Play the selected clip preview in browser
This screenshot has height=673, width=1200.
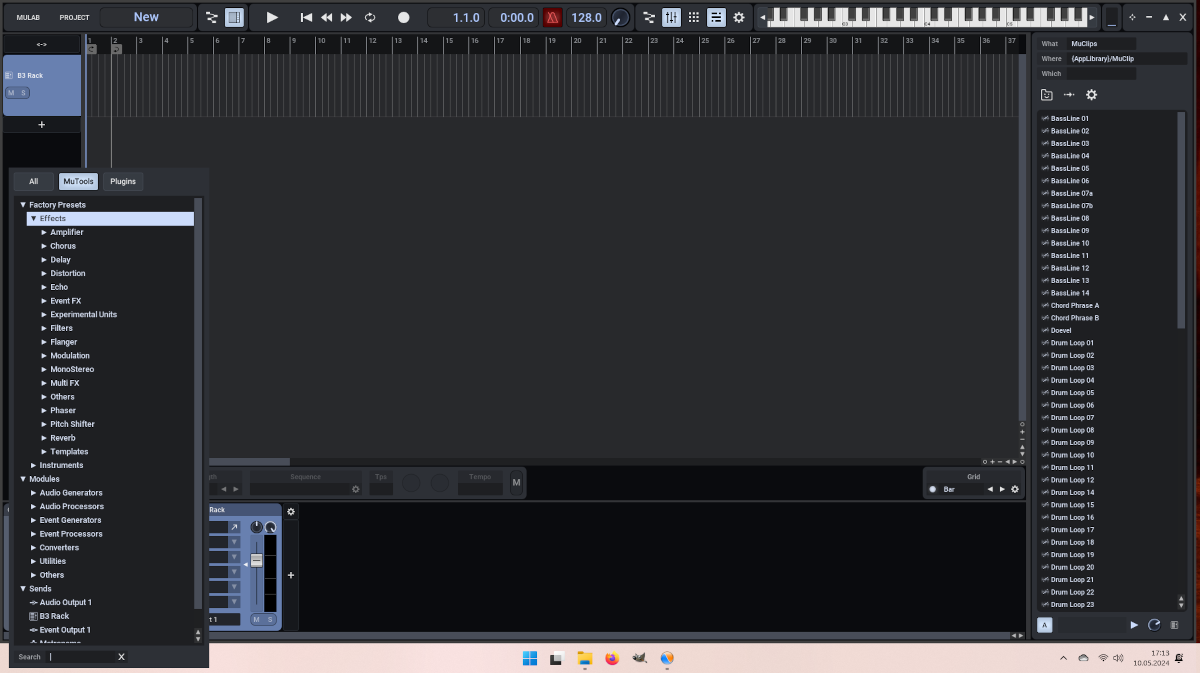coord(1134,625)
